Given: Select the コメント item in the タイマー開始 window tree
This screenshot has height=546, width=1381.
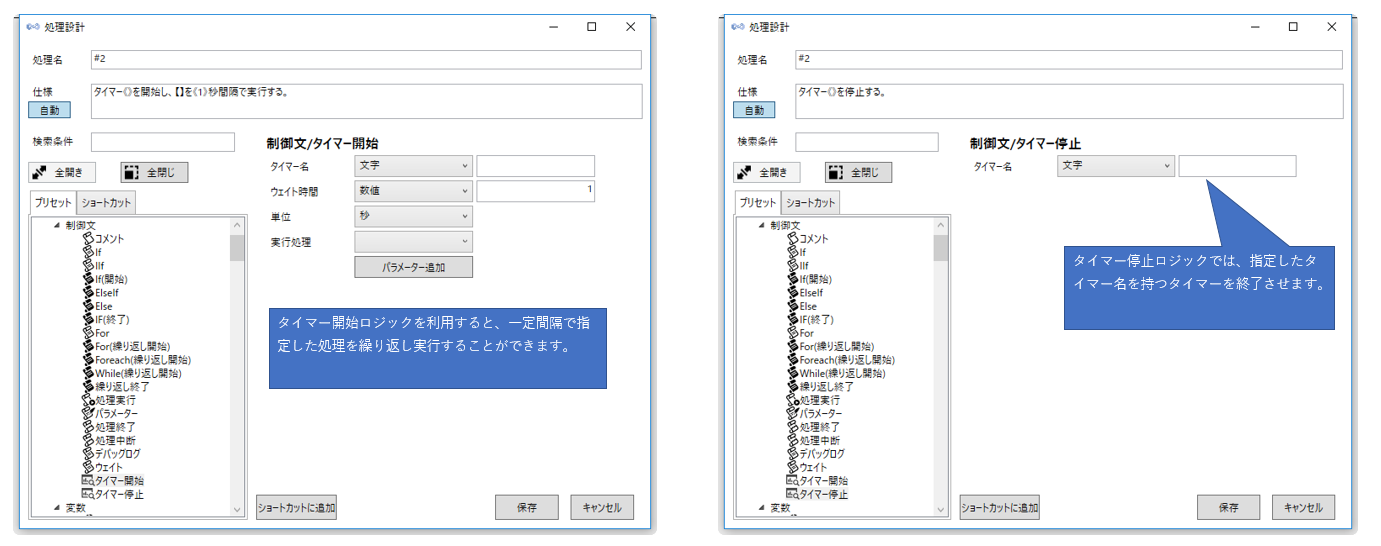Looking at the screenshot, I should pos(109,239).
